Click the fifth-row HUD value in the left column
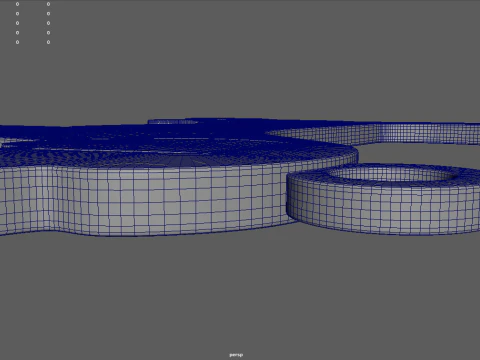Image resolution: width=480 pixels, height=360 pixels. point(17,42)
